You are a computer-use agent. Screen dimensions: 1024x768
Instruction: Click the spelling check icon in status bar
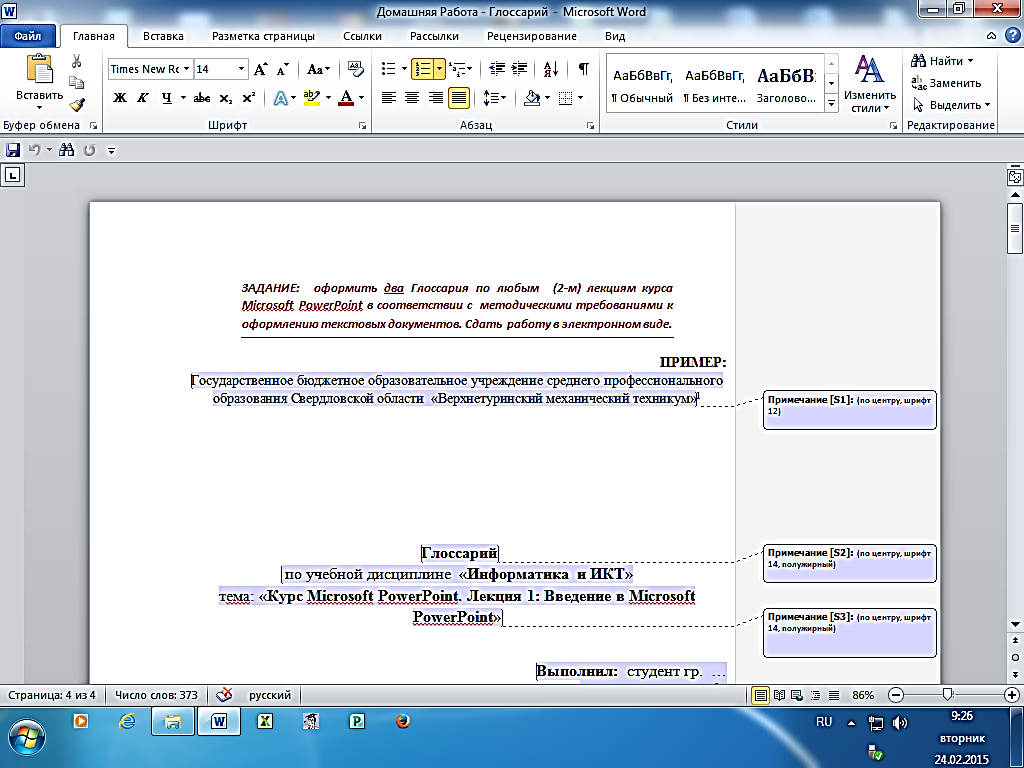point(224,694)
